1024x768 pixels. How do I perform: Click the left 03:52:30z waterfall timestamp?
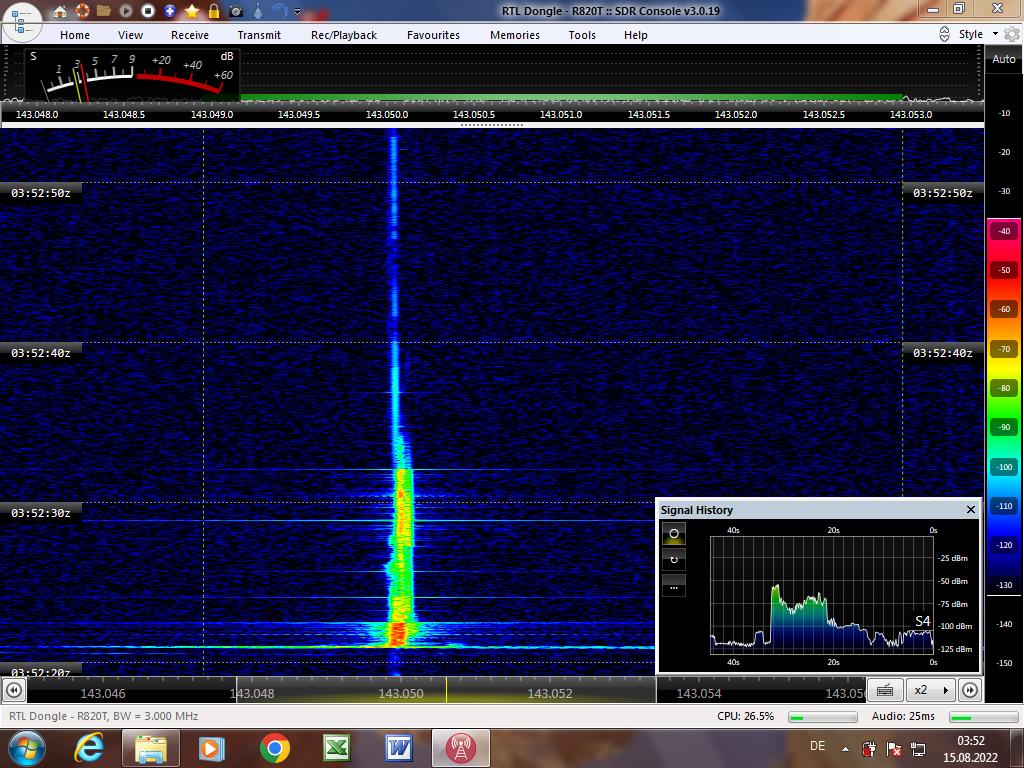point(40,513)
